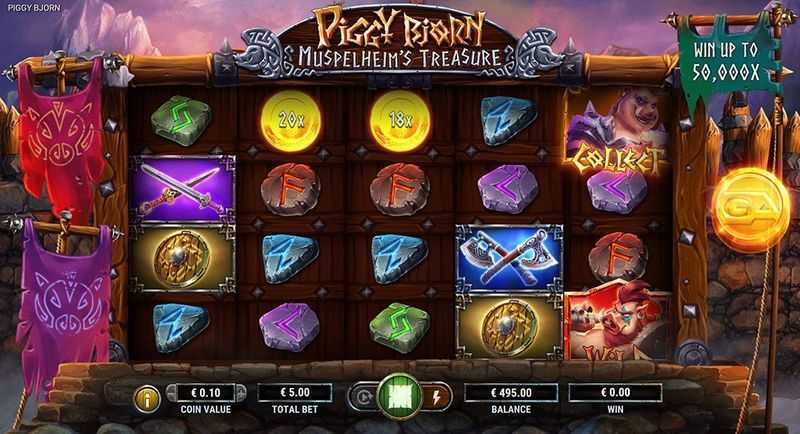This screenshot has width=800, height=434.
Task: Click the green rune stone top-left
Action: tap(181, 120)
